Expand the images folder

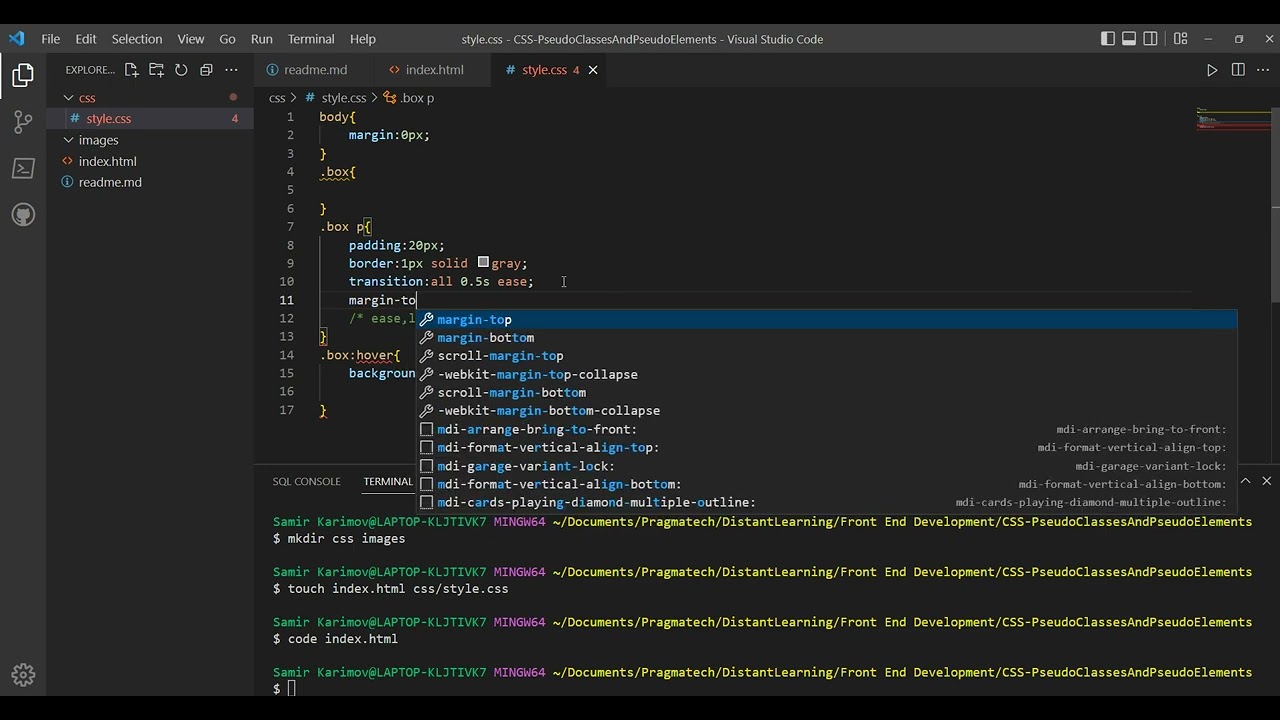(x=150, y=140)
